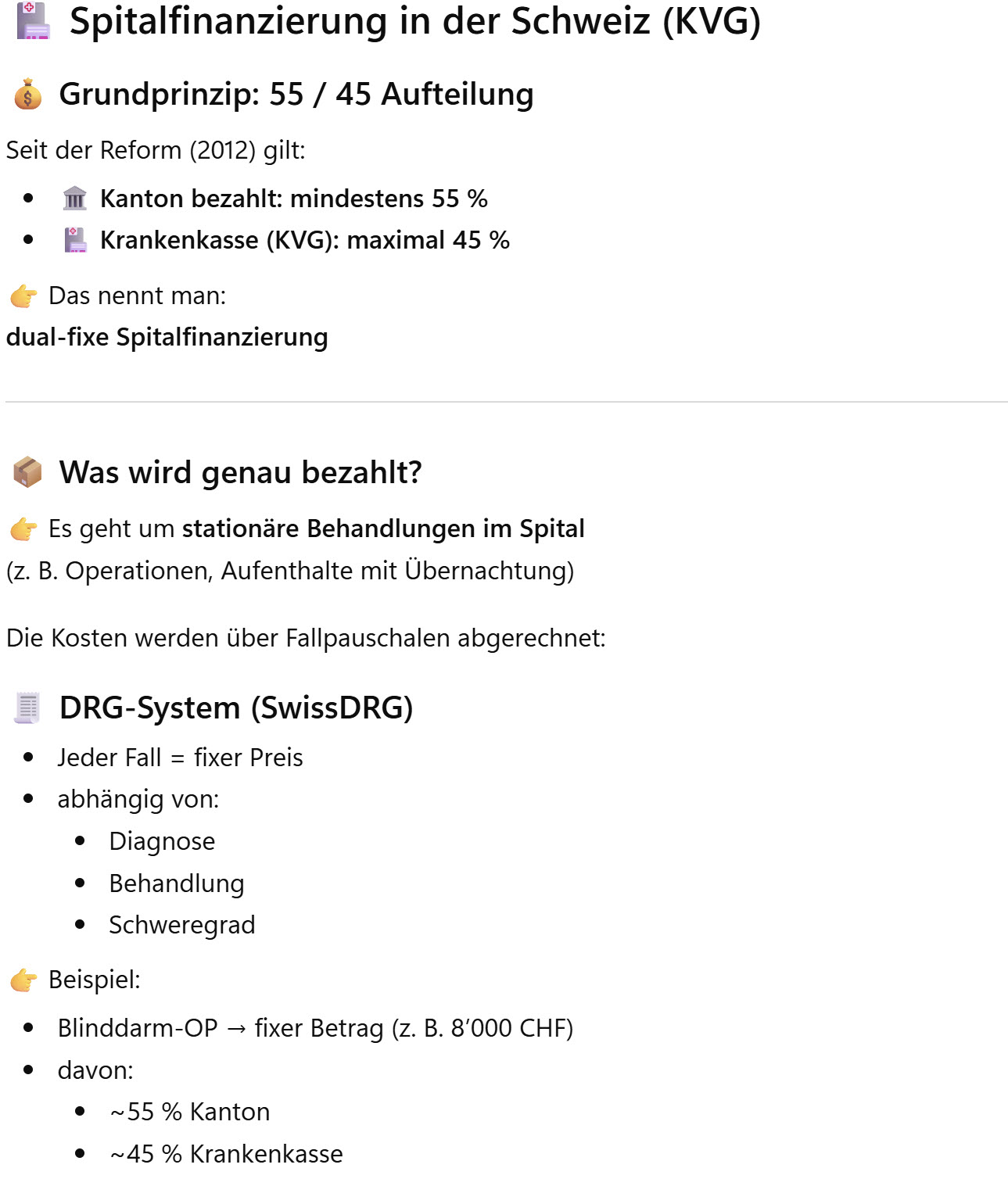Click the hospital emoji beside the main title
1008x1186 pixels.
[33, 21]
